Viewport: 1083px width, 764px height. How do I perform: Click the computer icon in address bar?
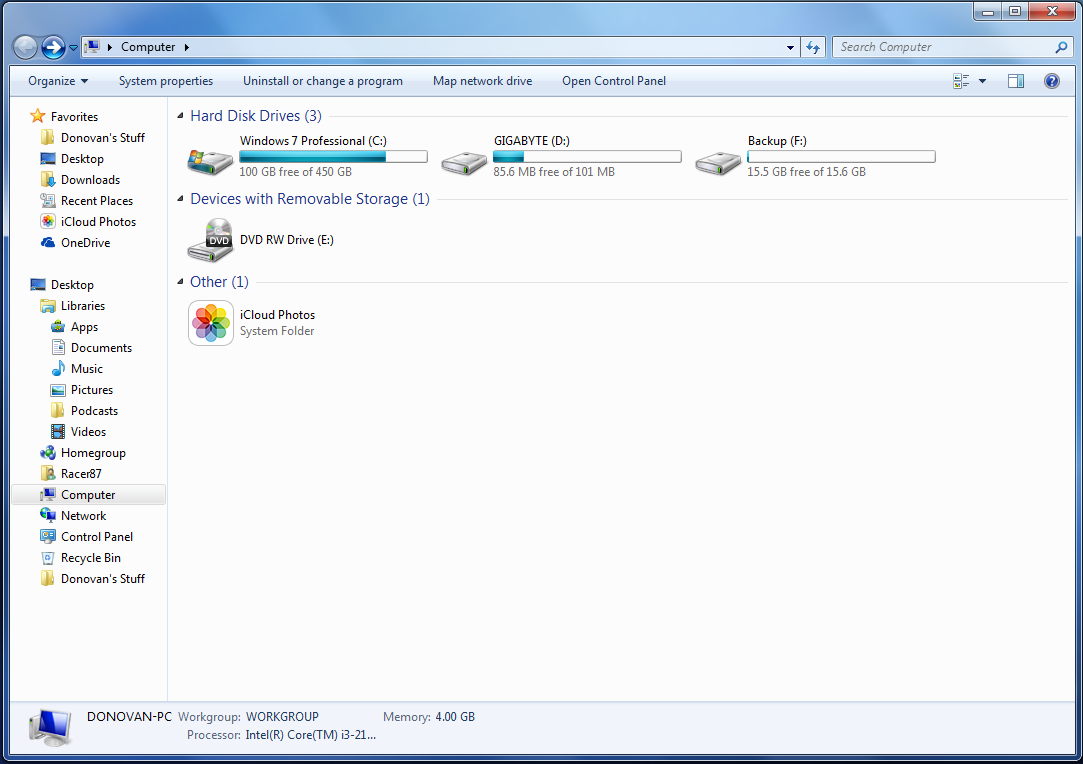pyautogui.click(x=92, y=46)
